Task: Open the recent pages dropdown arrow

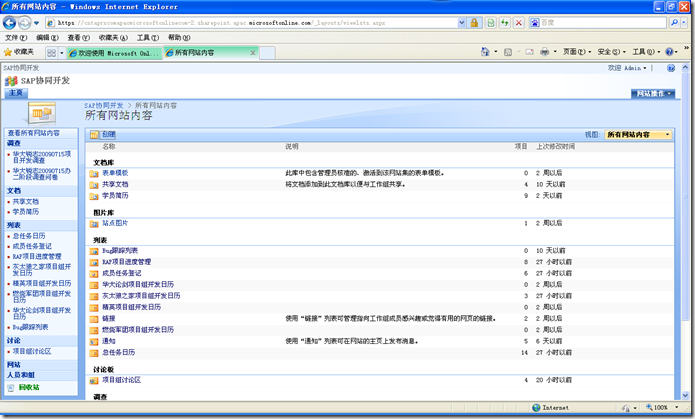Action: pos(36,23)
